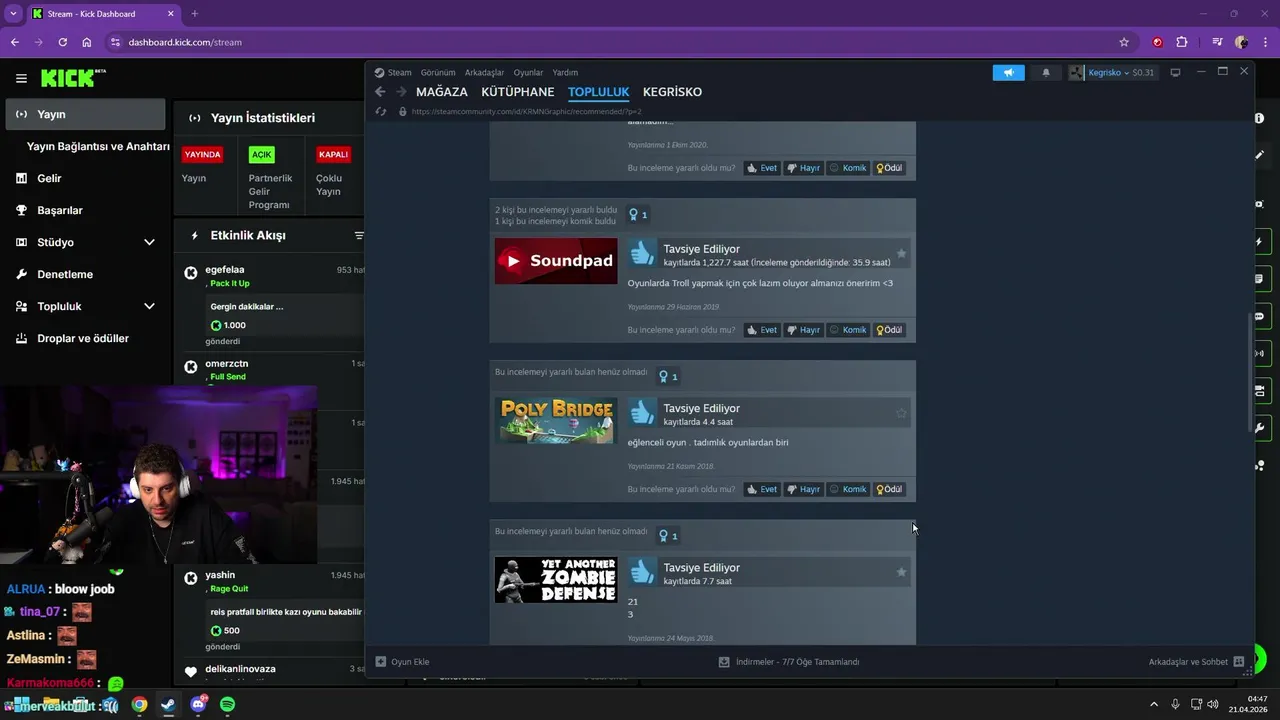
Task: Expand the Stüdyo menu chevron
Action: tap(149, 242)
